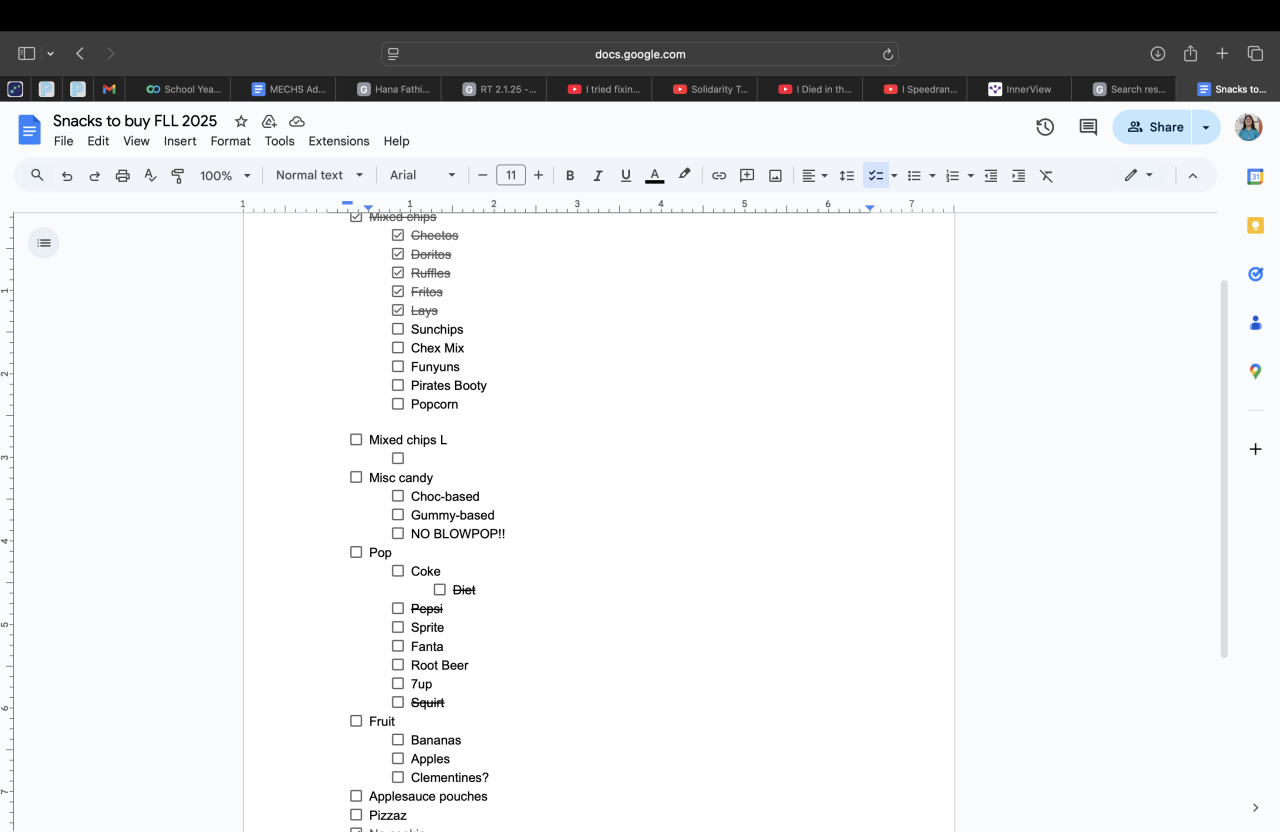The width and height of the screenshot is (1280, 832).
Task: Run spelling and grammar check
Action: point(150,176)
